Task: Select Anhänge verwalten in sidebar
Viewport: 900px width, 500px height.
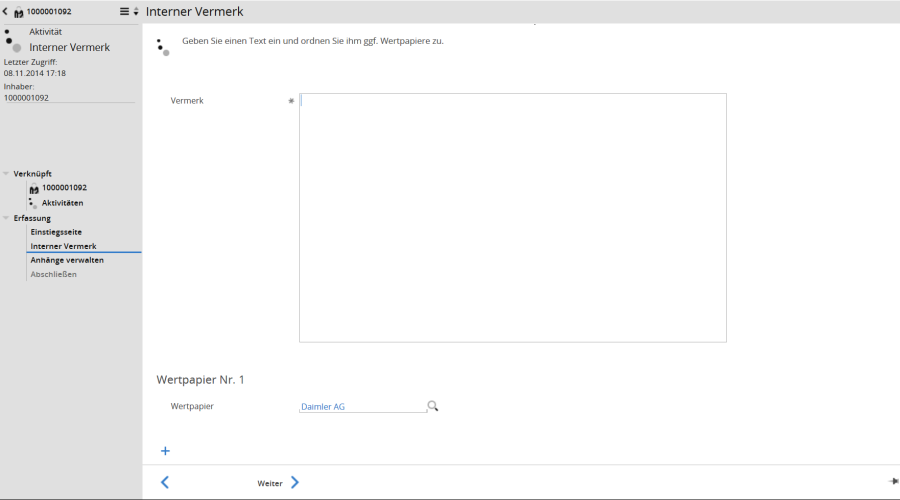Action: (x=67, y=260)
